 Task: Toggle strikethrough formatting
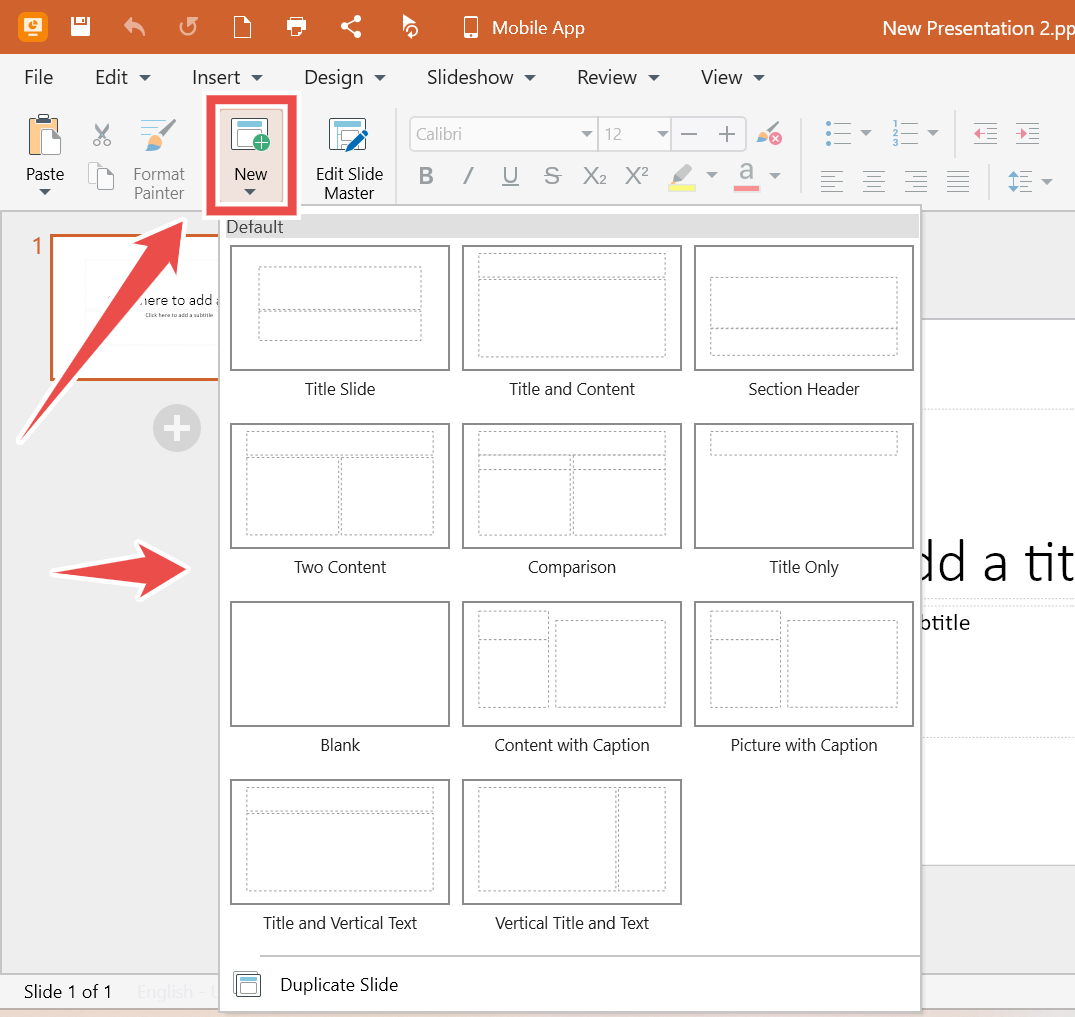[x=552, y=175]
